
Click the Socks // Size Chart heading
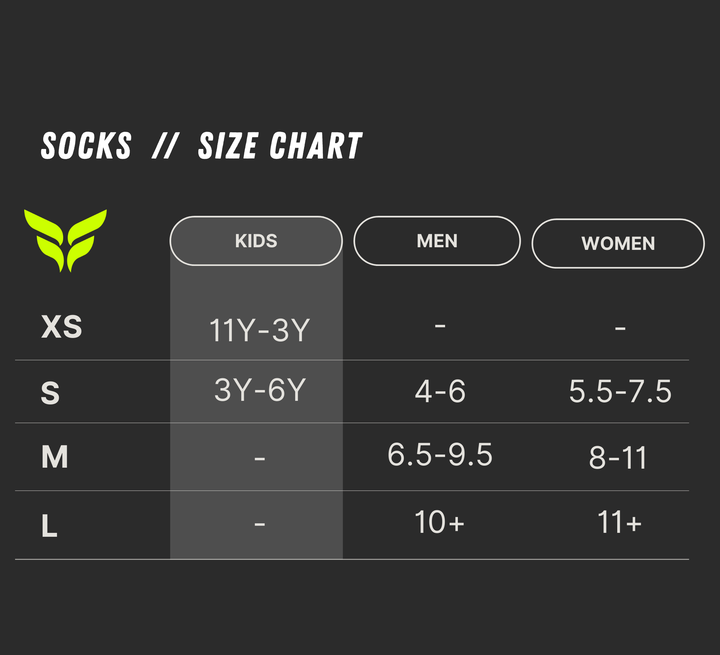pyautogui.click(x=201, y=147)
